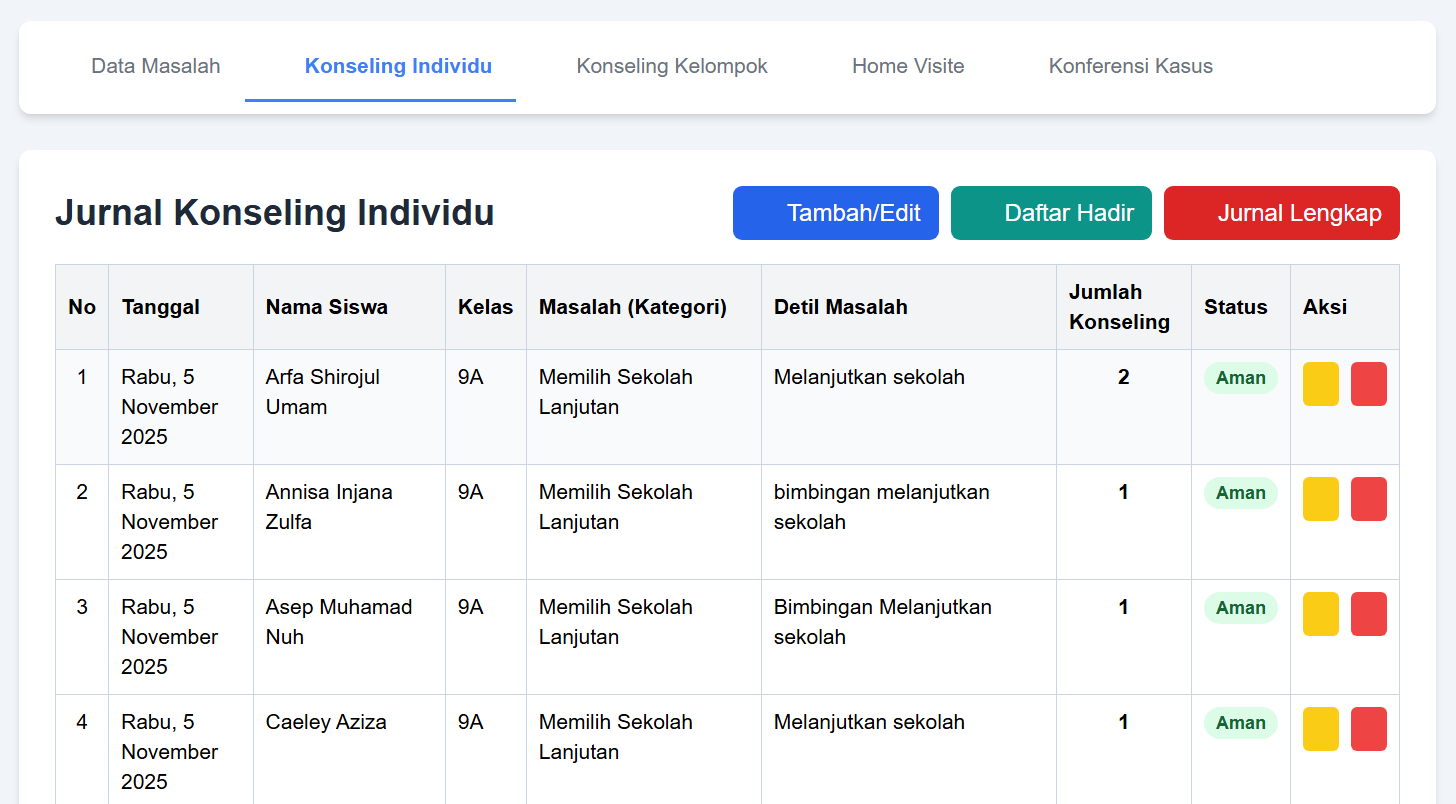Open the Konseling Kelompok tab
The image size is (1456, 804).
tap(671, 66)
